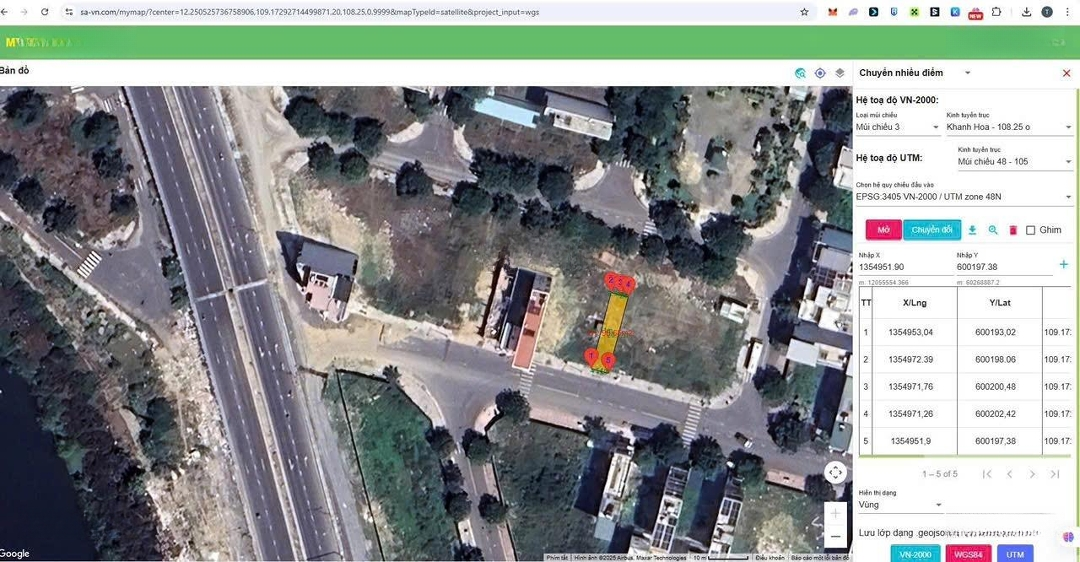Click the map search icon in toolbar
This screenshot has width=1080, height=562.
point(800,73)
